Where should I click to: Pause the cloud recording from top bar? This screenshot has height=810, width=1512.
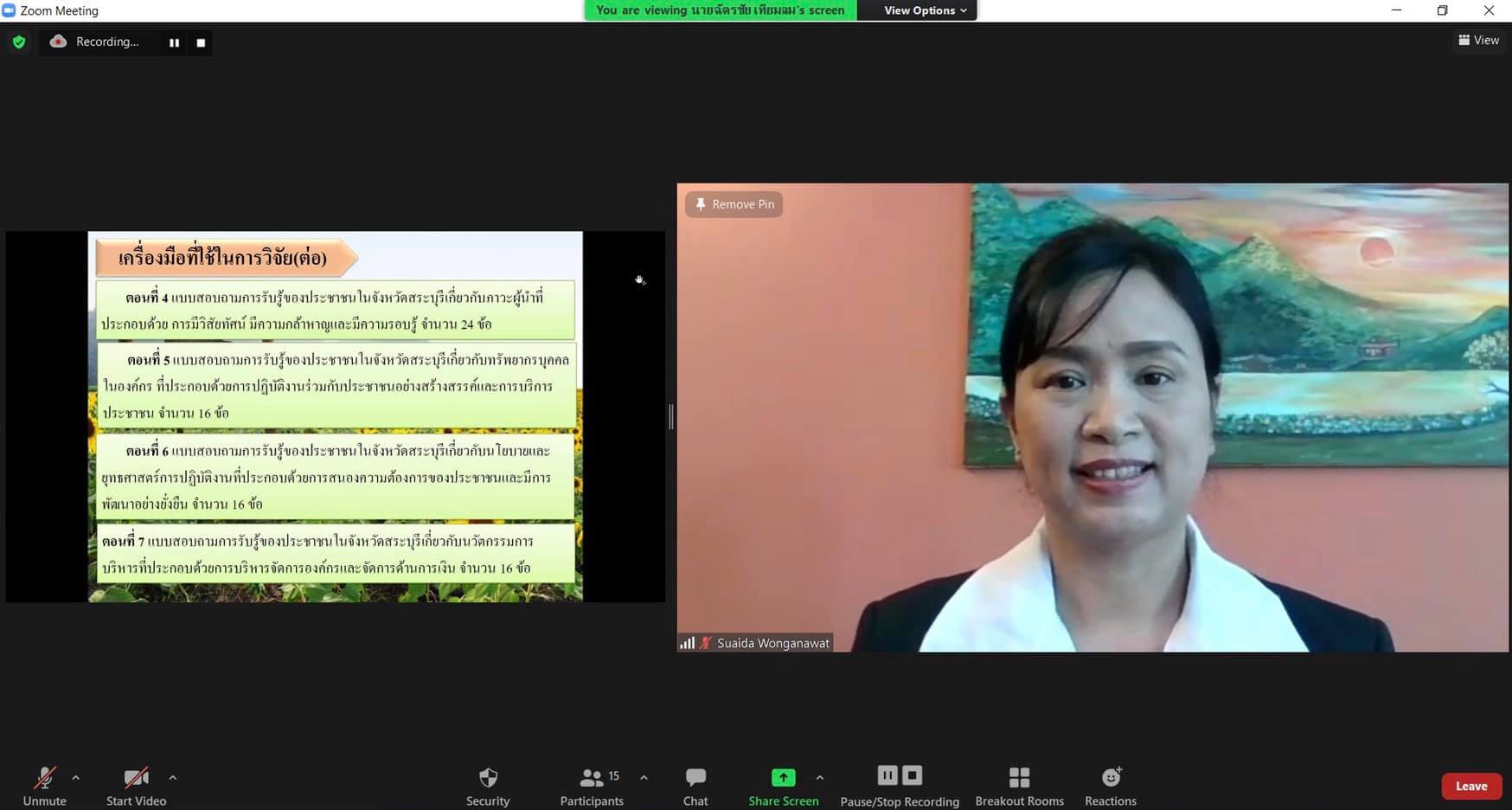174,42
